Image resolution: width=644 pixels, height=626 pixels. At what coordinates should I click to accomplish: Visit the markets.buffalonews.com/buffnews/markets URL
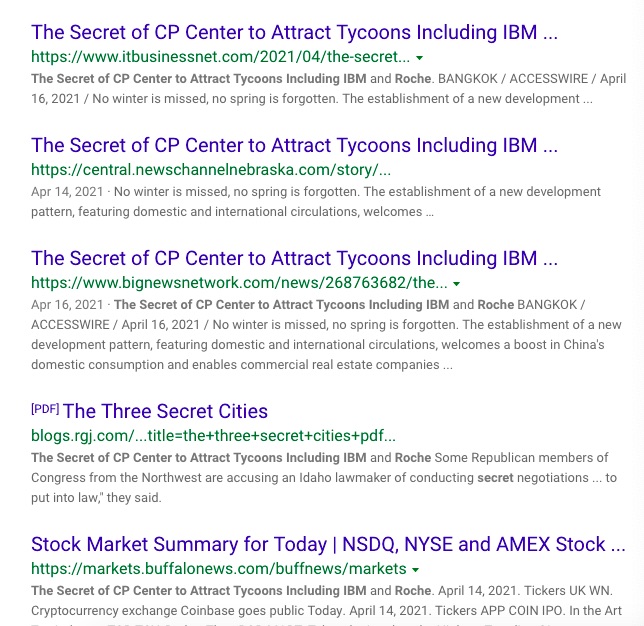tap(219, 568)
